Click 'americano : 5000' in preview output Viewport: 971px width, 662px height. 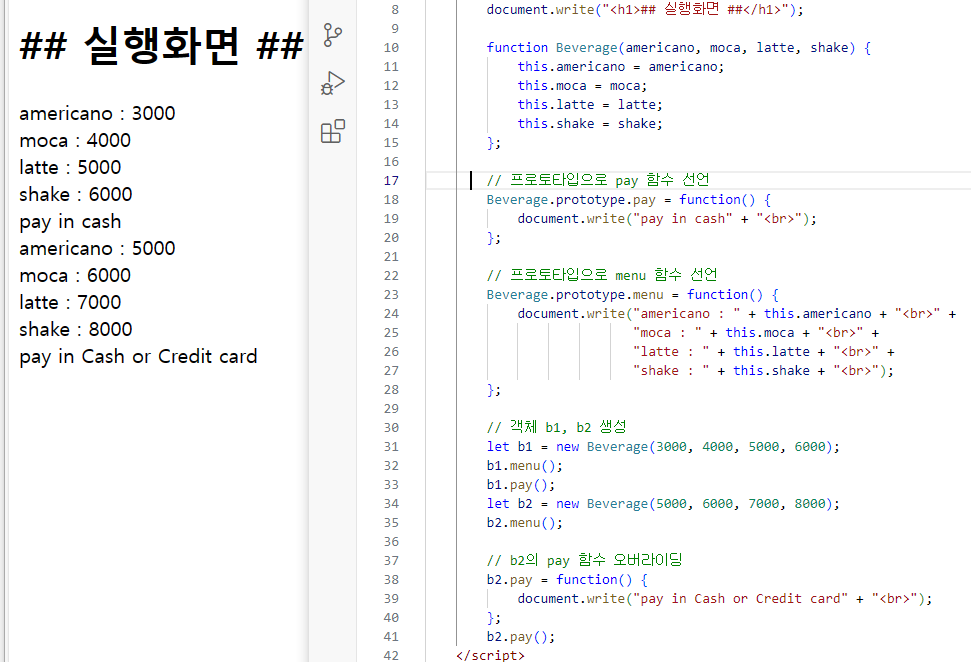coord(97,248)
